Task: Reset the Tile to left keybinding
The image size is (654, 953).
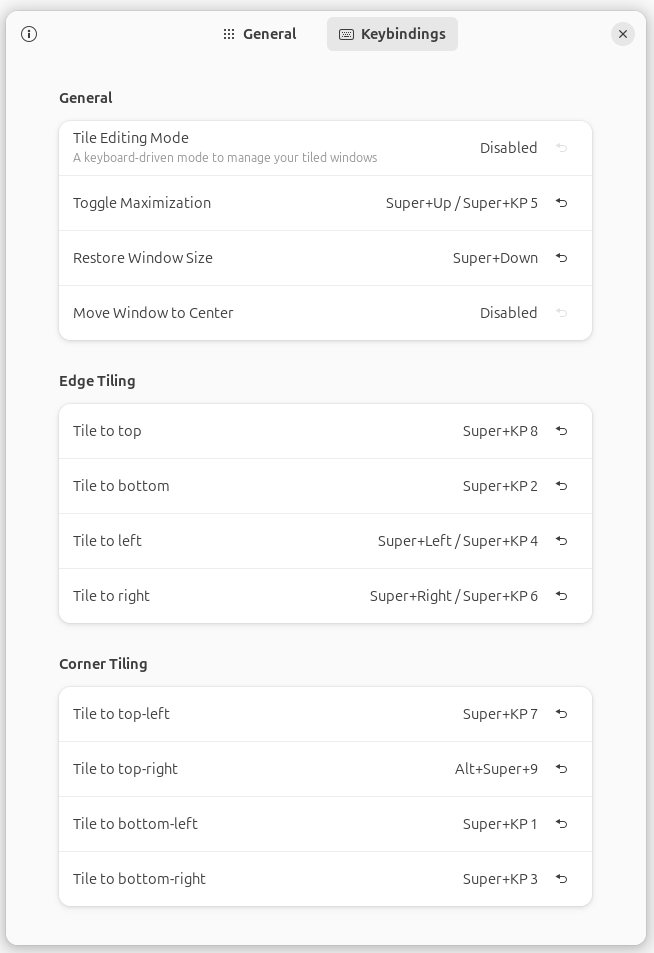Action: 562,541
